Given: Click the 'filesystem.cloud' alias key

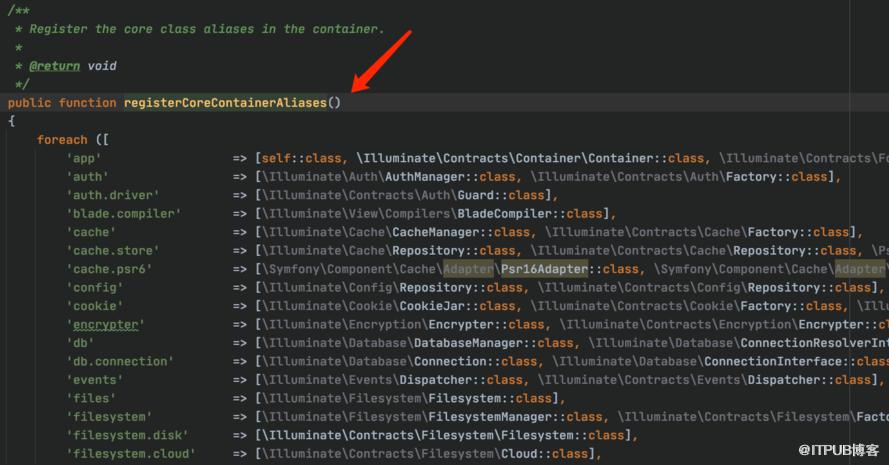Looking at the screenshot, I should 131,454.
